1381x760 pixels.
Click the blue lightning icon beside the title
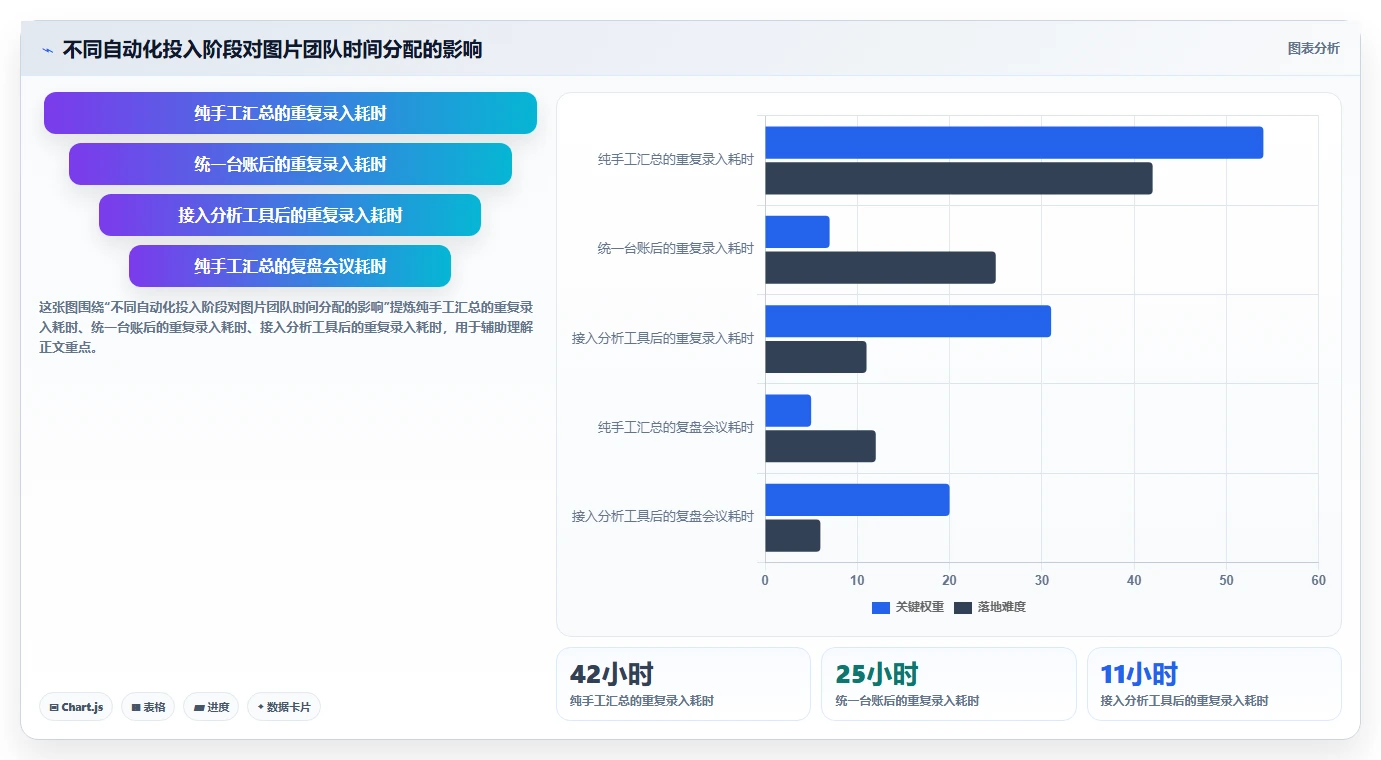click(48, 50)
